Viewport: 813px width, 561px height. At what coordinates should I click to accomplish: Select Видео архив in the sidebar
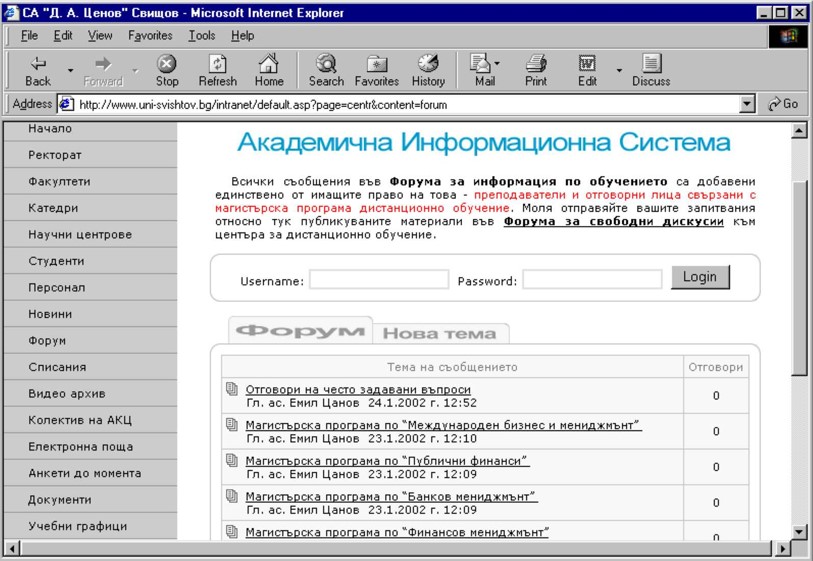(x=67, y=394)
